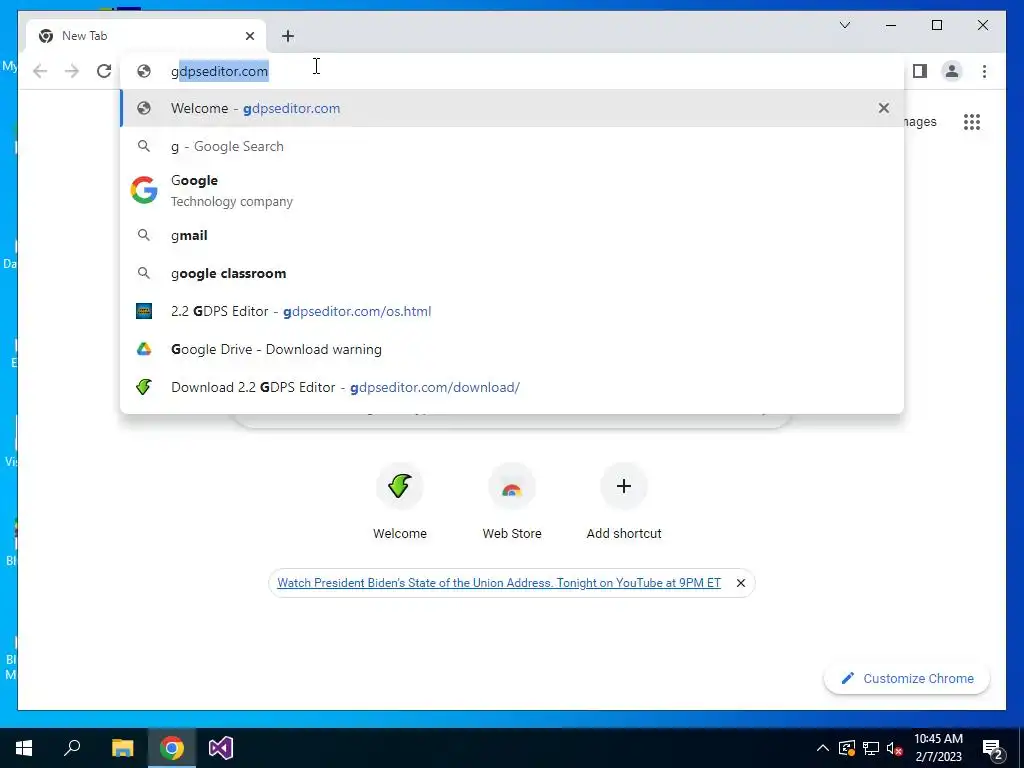Toggle the side panel icon

click(920, 71)
